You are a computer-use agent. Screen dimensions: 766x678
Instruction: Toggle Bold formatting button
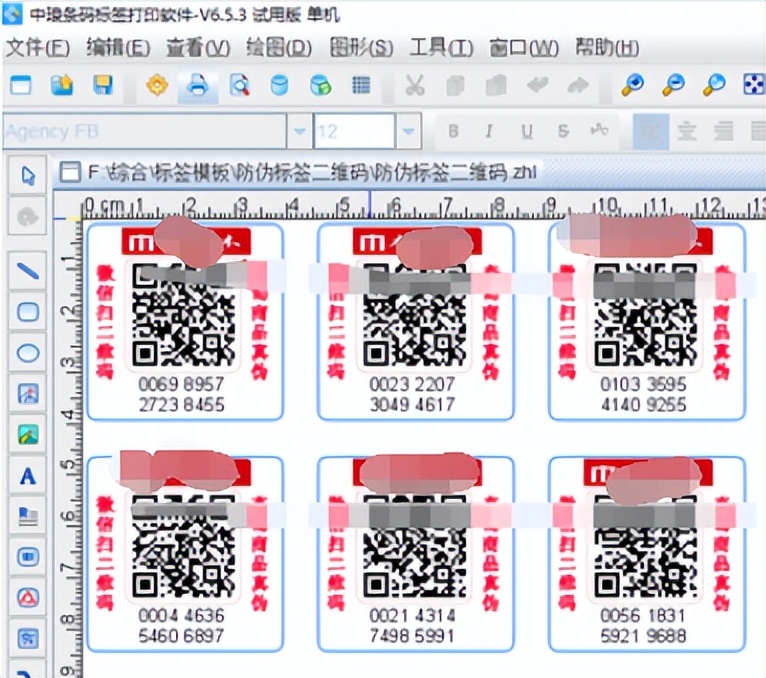[x=453, y=131]
